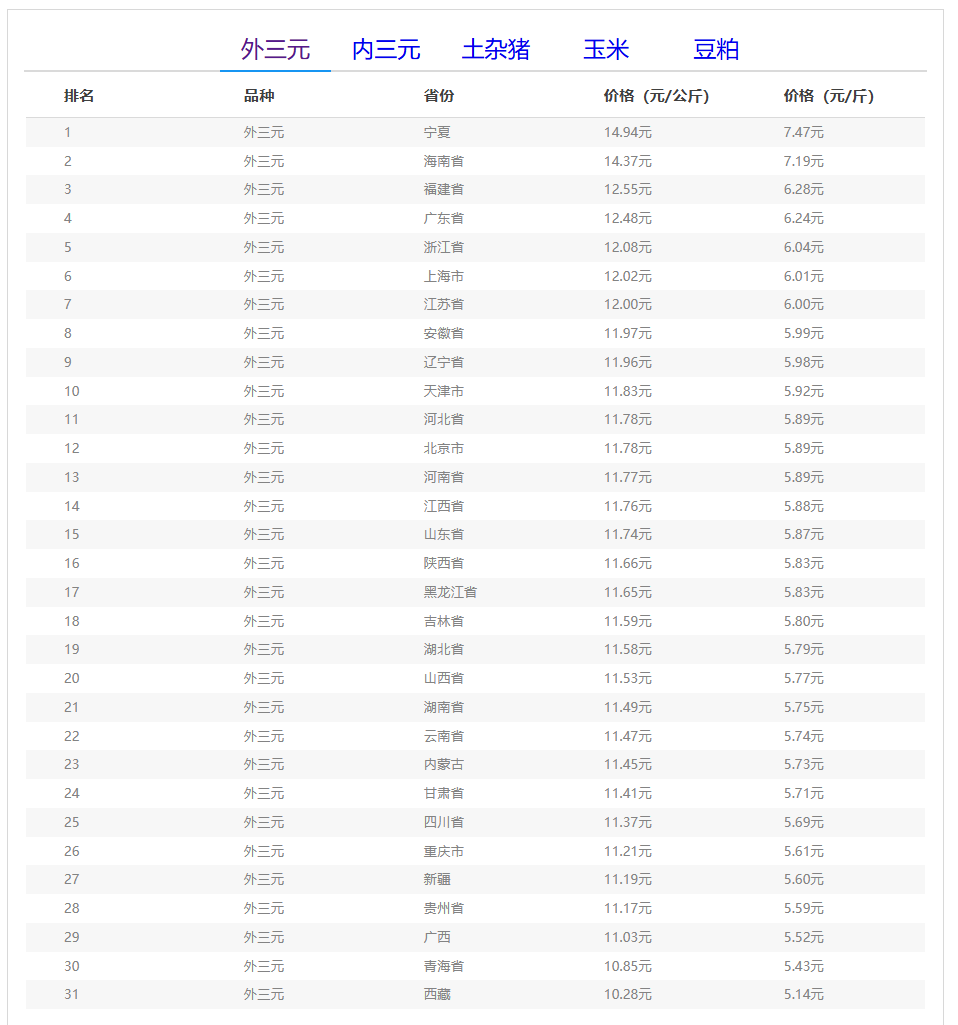Click 海南省 in the province column
The height and width of the screenshot is (1025, 958).
443,161
